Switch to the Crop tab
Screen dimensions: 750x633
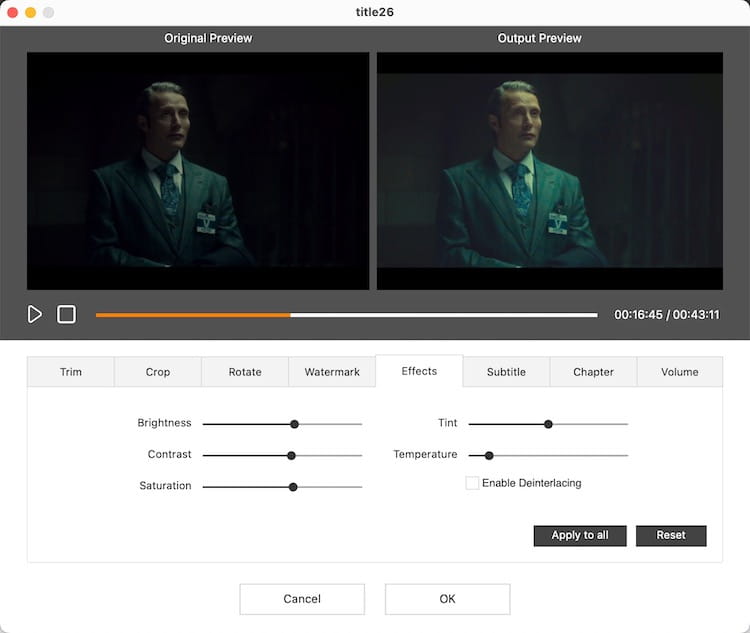coord(158,372)
